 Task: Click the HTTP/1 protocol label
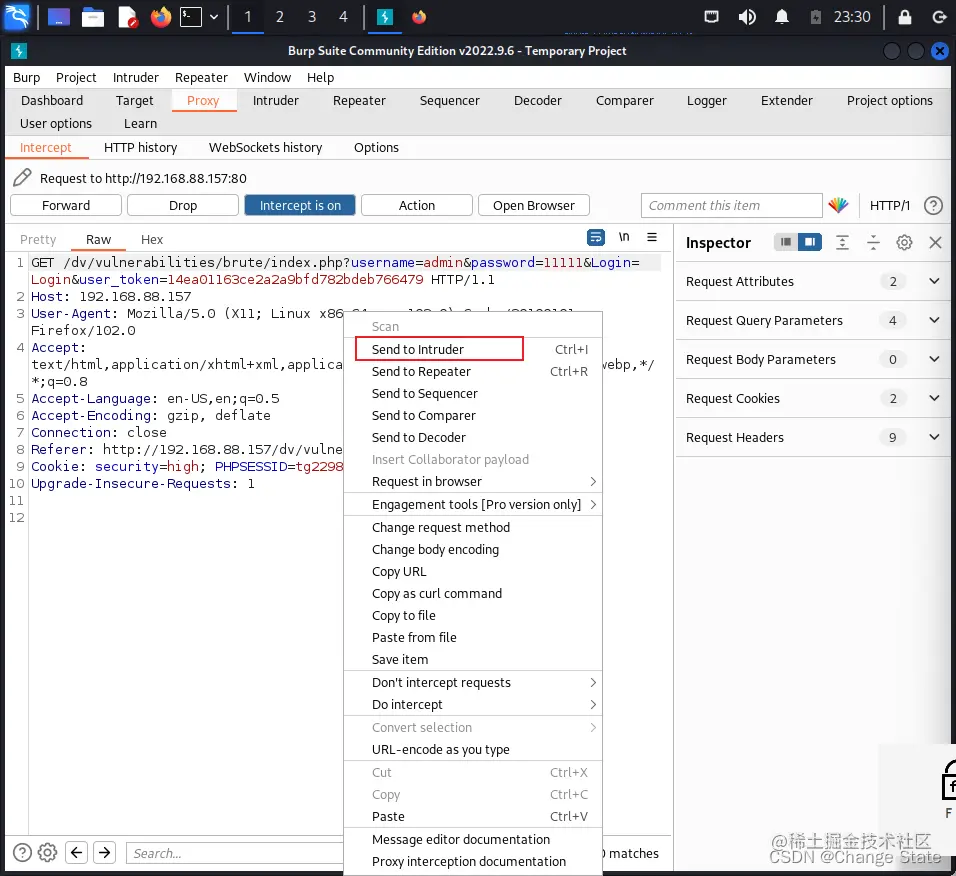tap(890, 205)
